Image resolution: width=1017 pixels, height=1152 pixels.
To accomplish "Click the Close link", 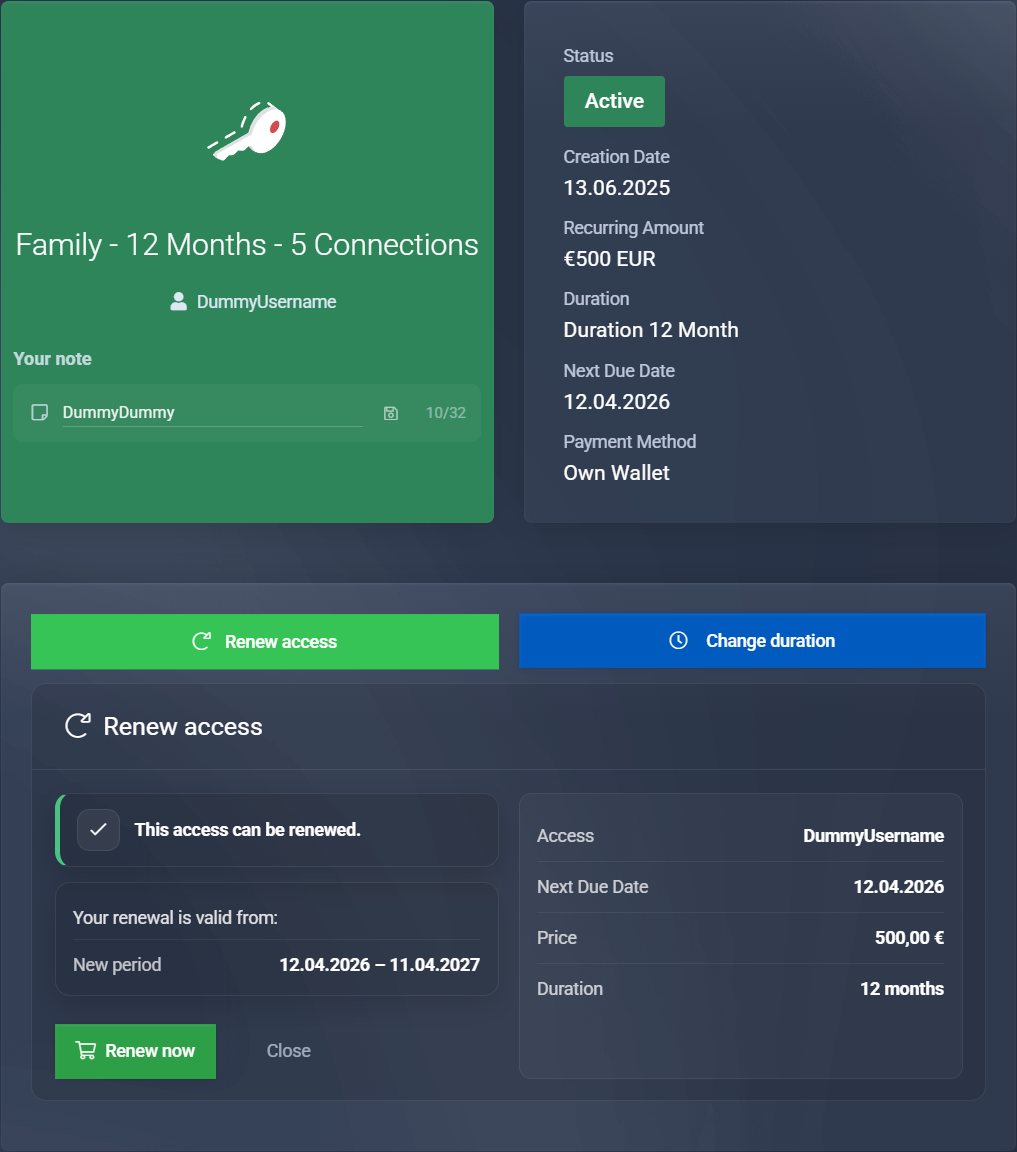I will [x=289, y=1051].
